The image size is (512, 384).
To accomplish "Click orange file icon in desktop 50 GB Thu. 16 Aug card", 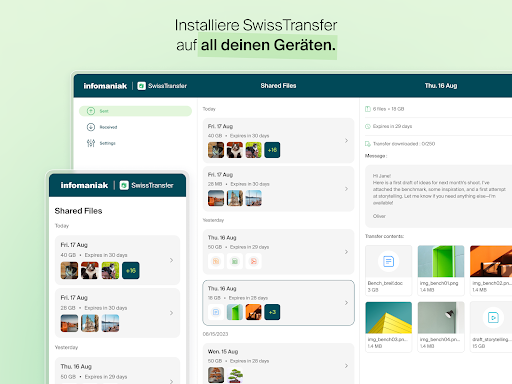I will (216, 261).
